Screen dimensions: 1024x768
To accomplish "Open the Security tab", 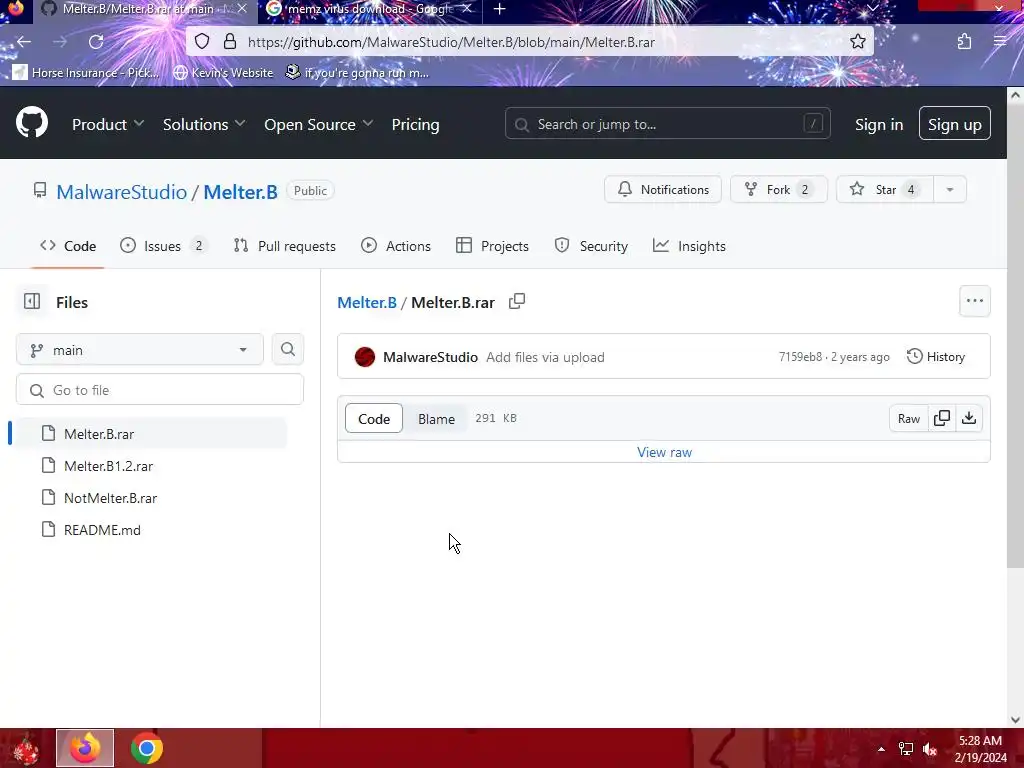I will pyautogui.click(x=591, y=246).
